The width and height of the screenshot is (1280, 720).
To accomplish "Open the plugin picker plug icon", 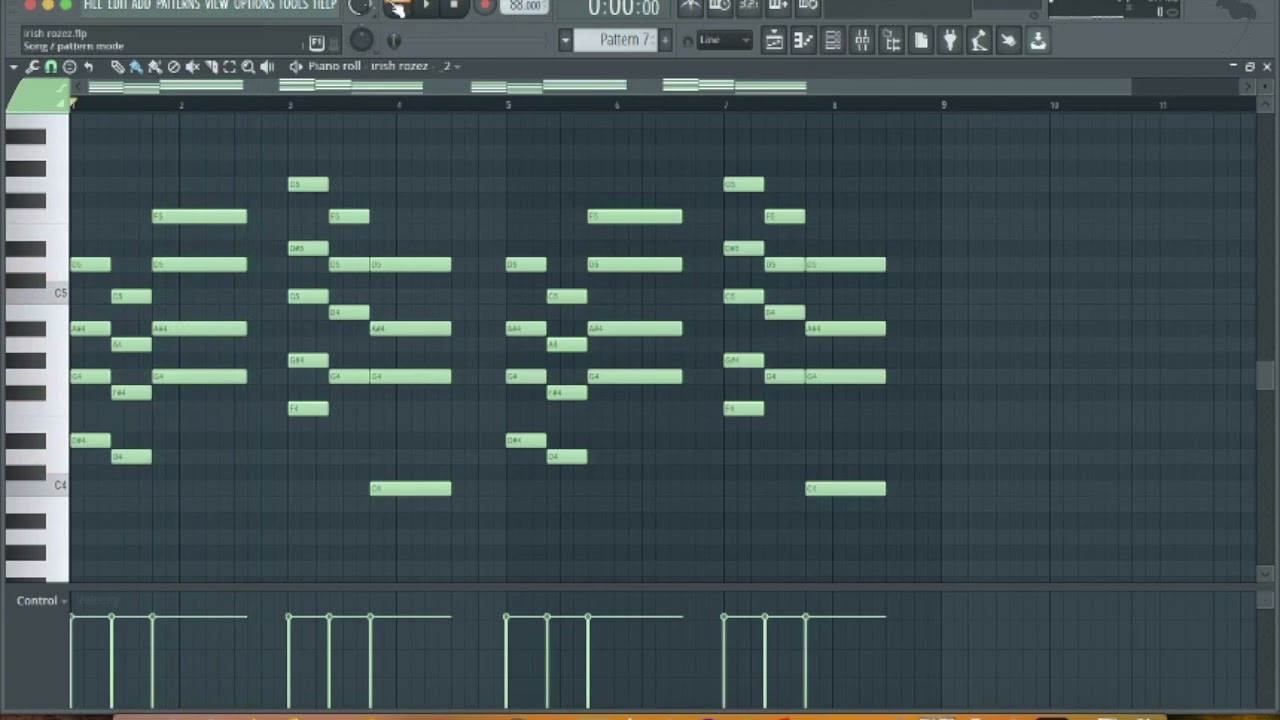I will pos(950,41).
